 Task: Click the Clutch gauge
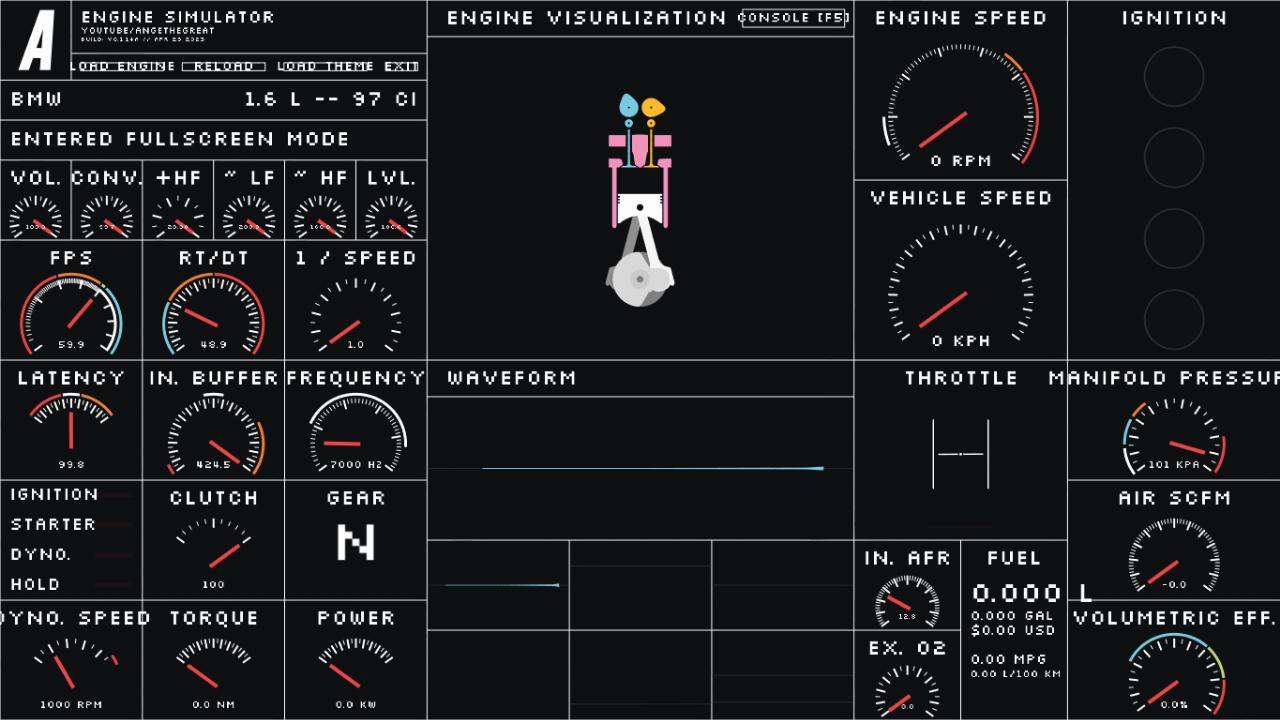click(213, 548)
